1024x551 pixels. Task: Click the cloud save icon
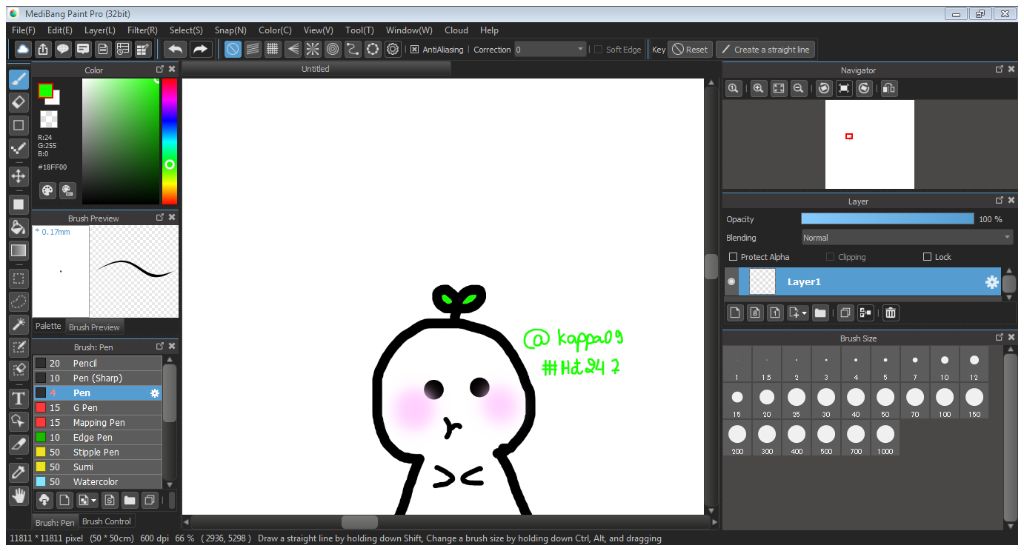coord(23,49)
